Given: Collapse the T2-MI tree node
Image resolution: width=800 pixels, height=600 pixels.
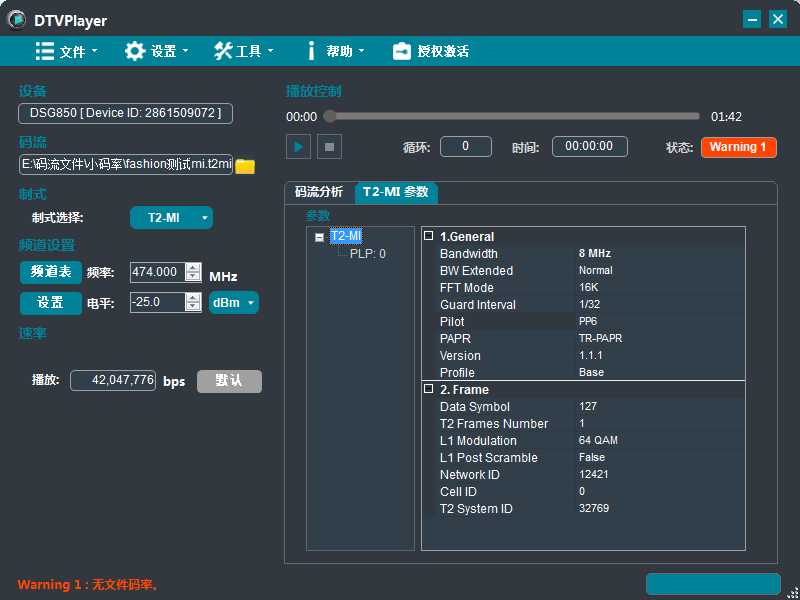Looking at the screenshot, I should 319,237.
